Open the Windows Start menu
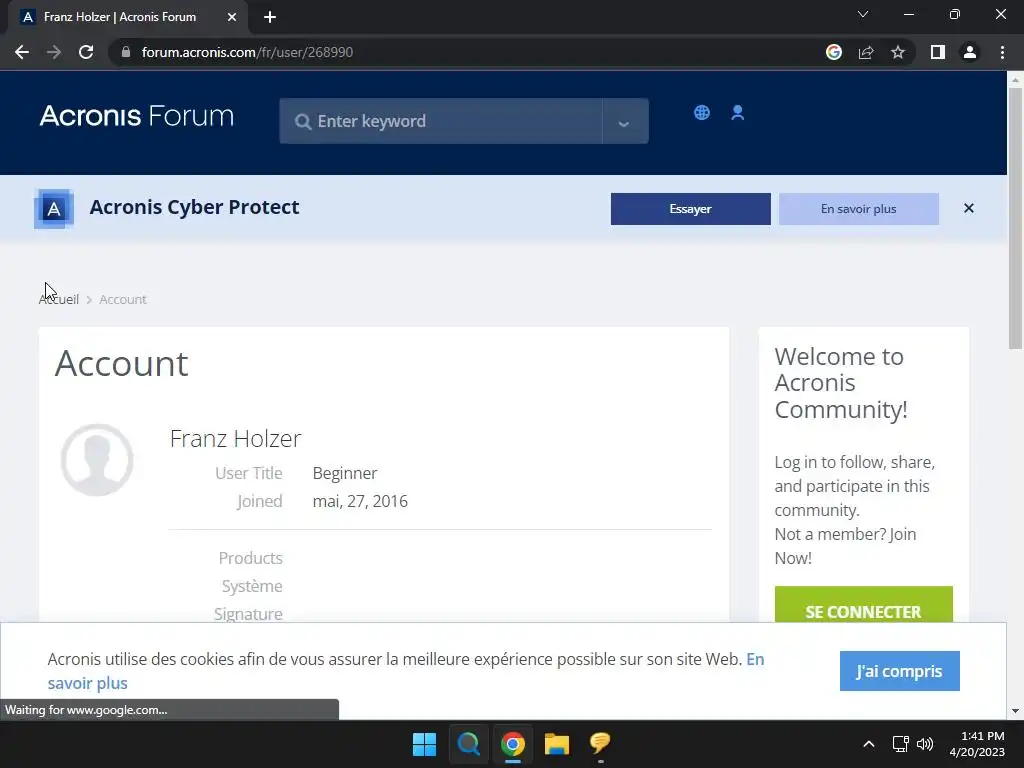 tap(424, 744)
